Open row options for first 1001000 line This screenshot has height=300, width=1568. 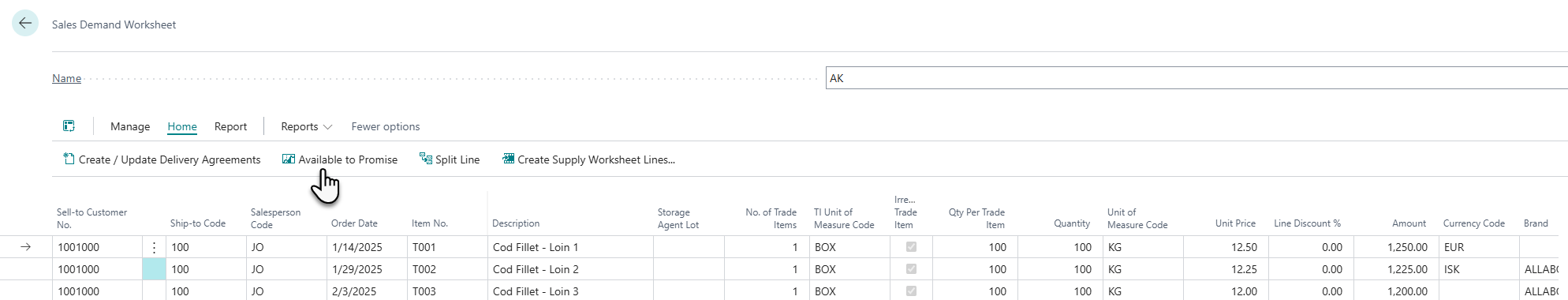[154, 247]
